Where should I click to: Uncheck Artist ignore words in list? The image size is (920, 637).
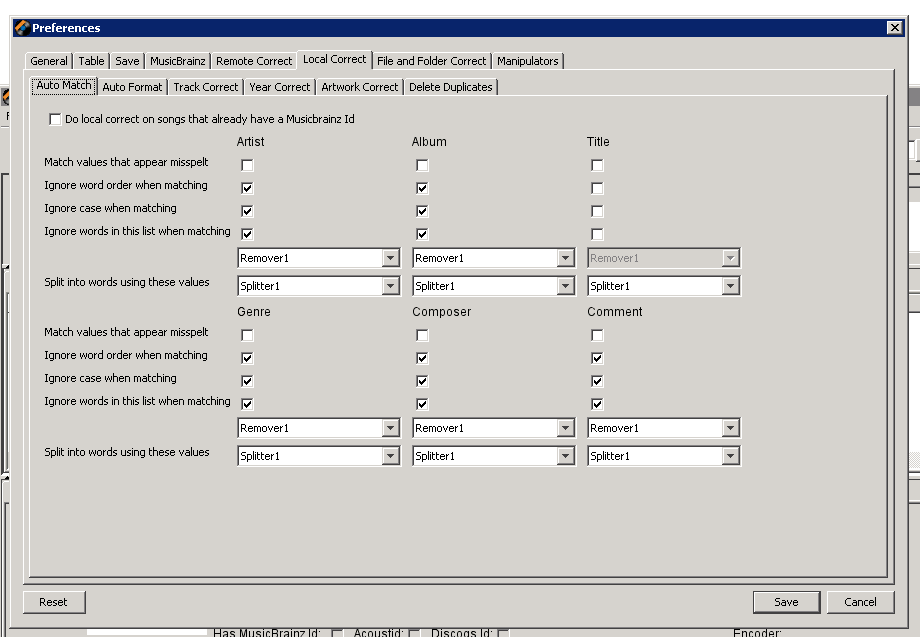[x=247, y=234]
